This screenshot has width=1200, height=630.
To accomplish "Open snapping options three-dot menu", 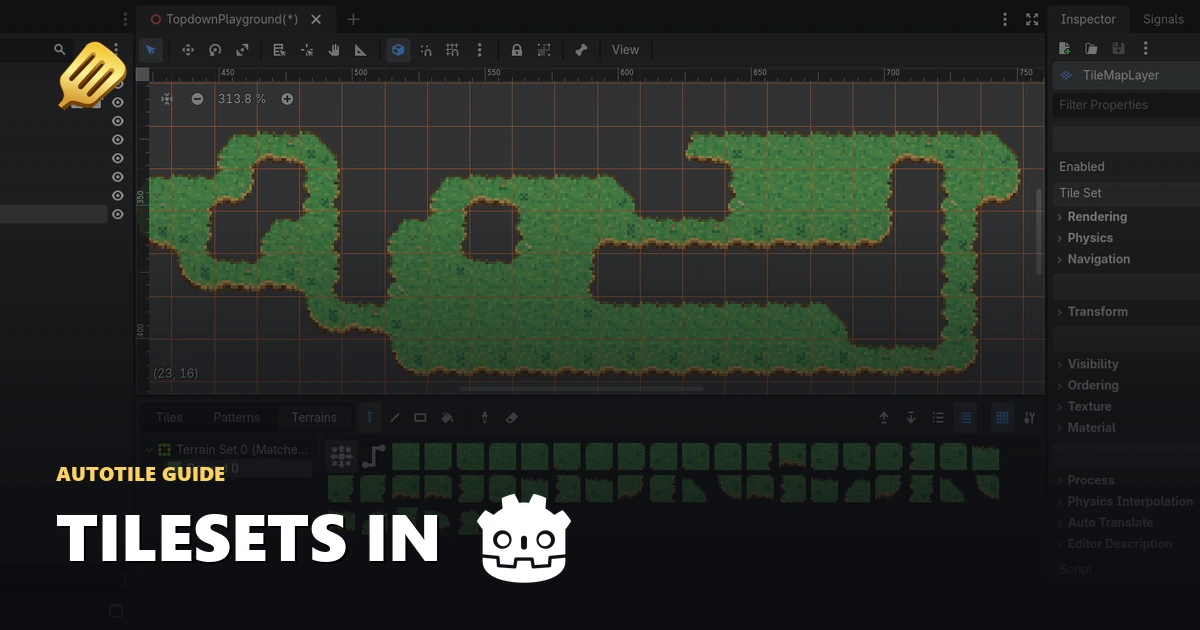I will [x=480, y=50].
